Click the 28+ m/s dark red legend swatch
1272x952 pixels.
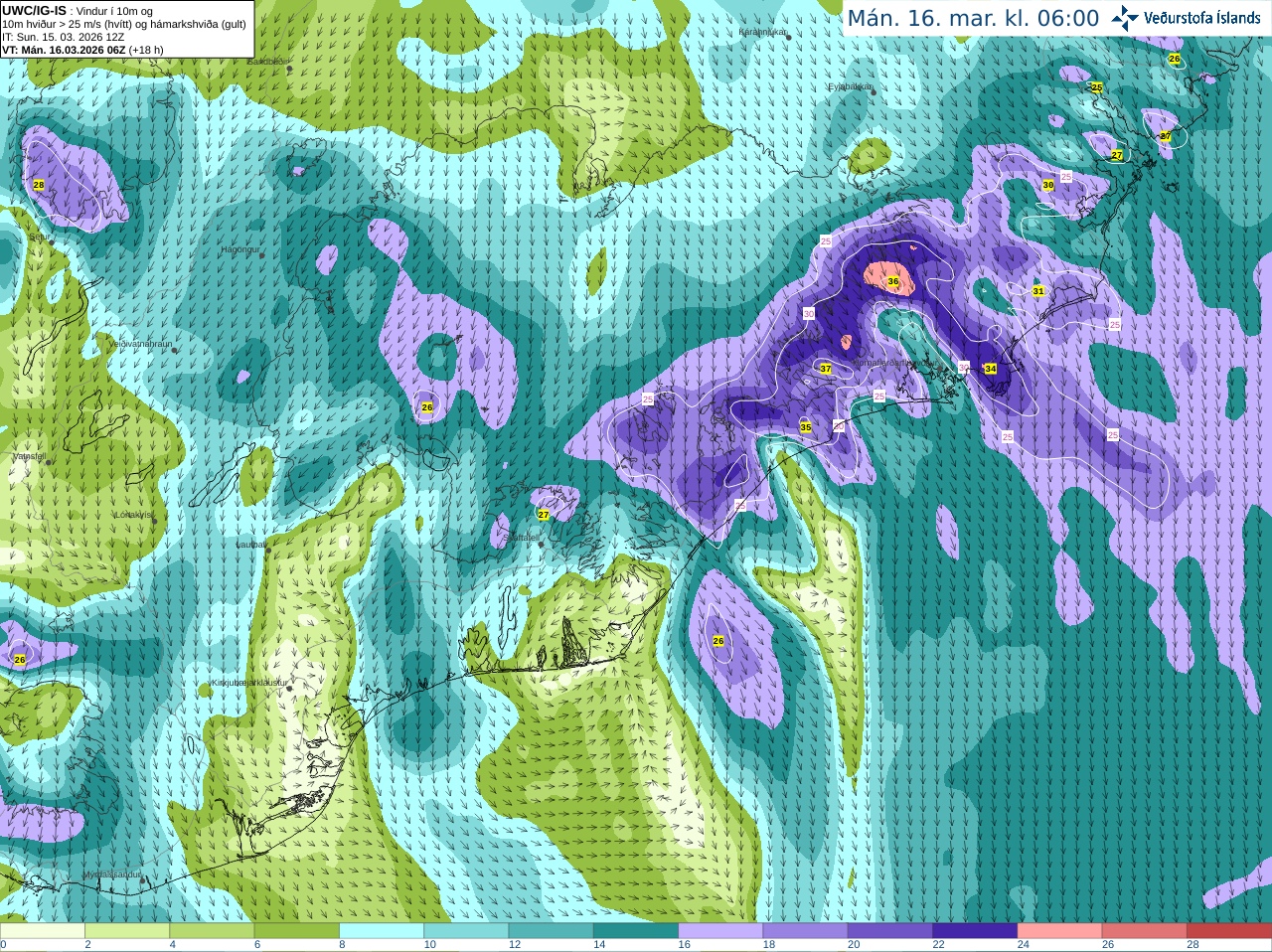click(x=1229, y=931)
